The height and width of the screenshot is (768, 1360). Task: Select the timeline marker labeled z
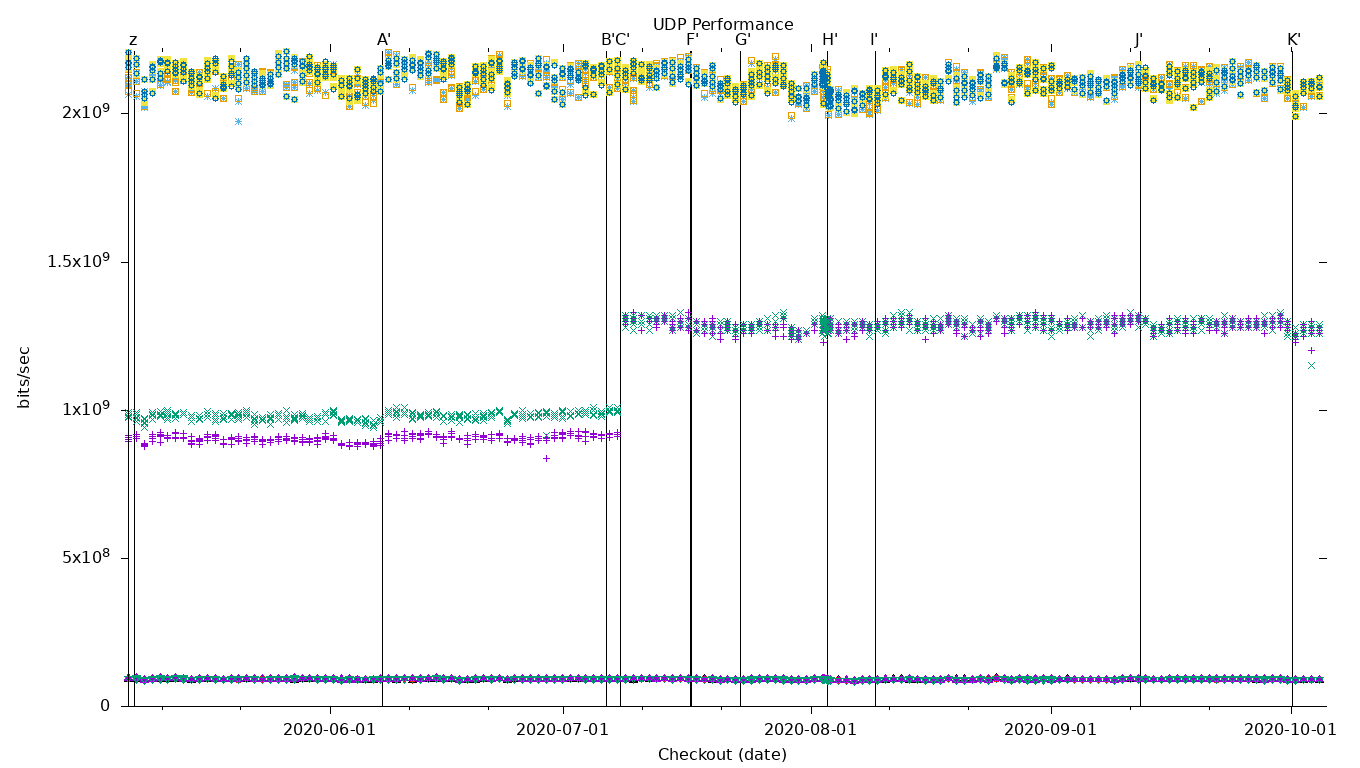point(133,41)
